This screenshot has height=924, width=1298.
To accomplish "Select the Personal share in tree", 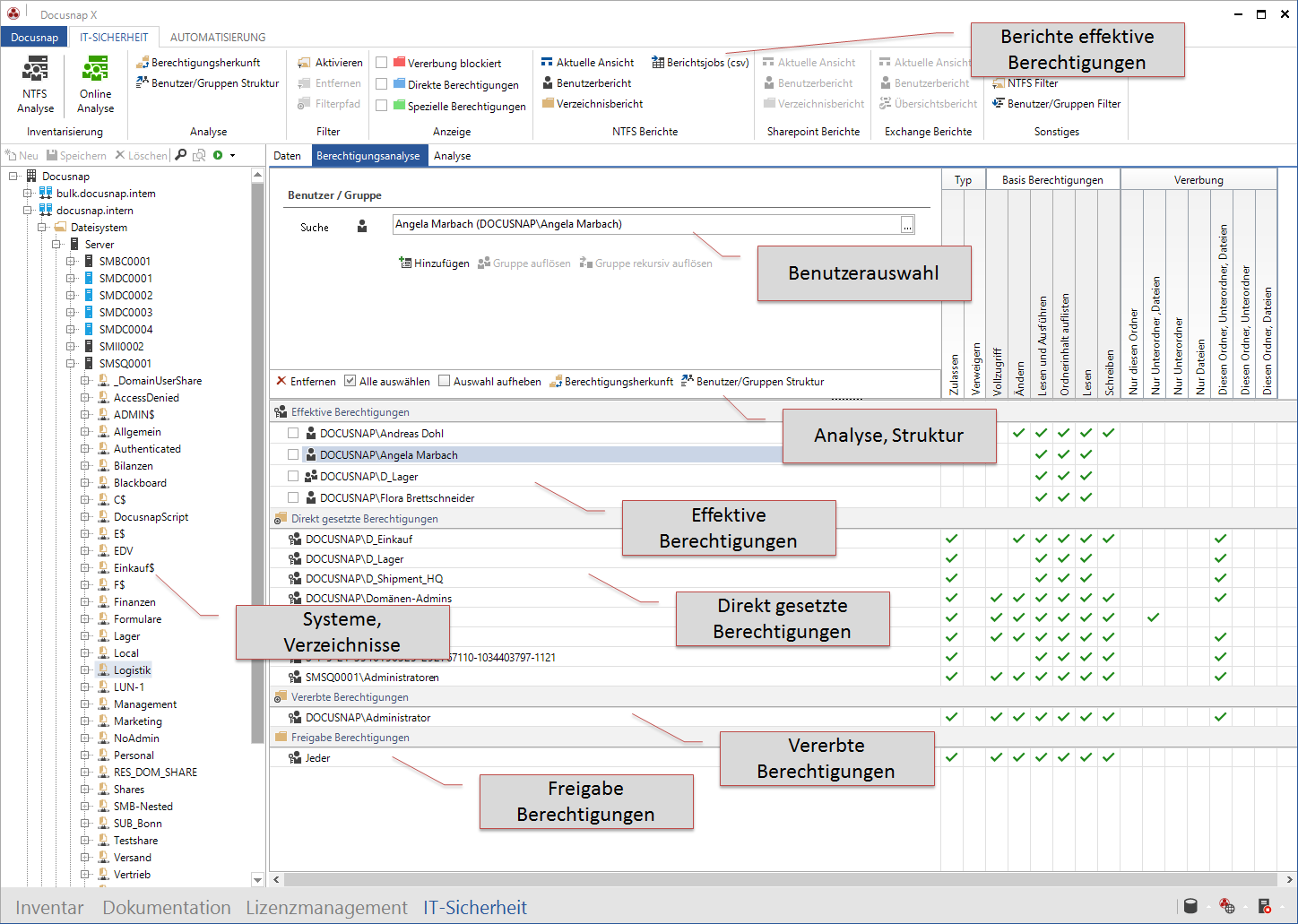I will (x=134, y=756).
